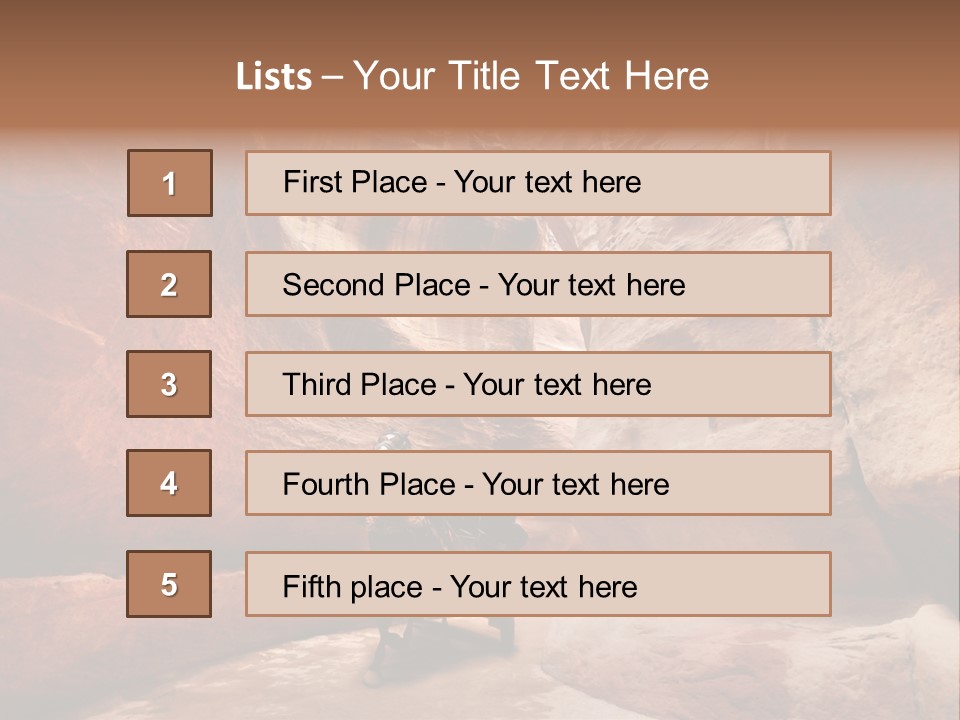
Task: Click 'Your text here' in Fifth place row
Action: pyautogui.click(x=543, y=587)
